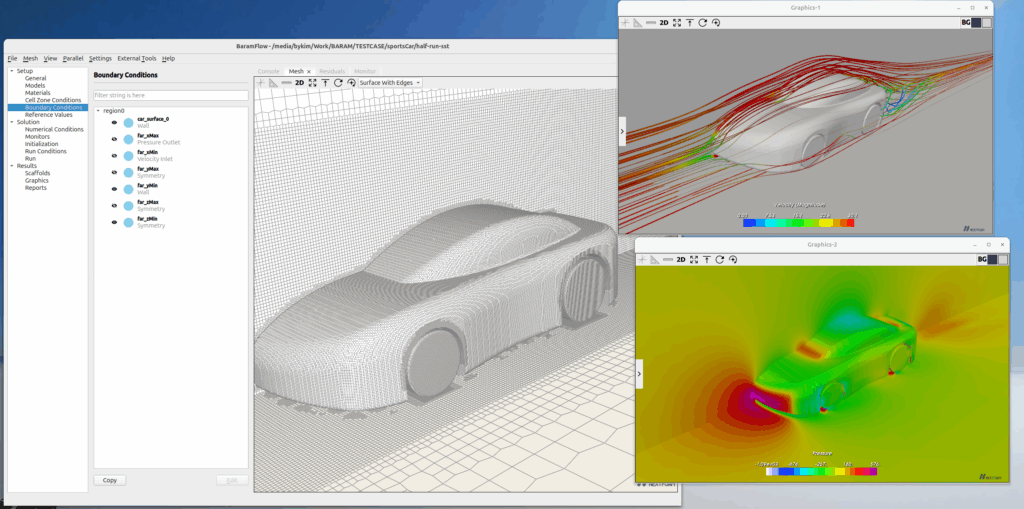1024x509 pixels.
Task: Fit mesh view to window in main toolbar
Action: [x=312, y=83]
